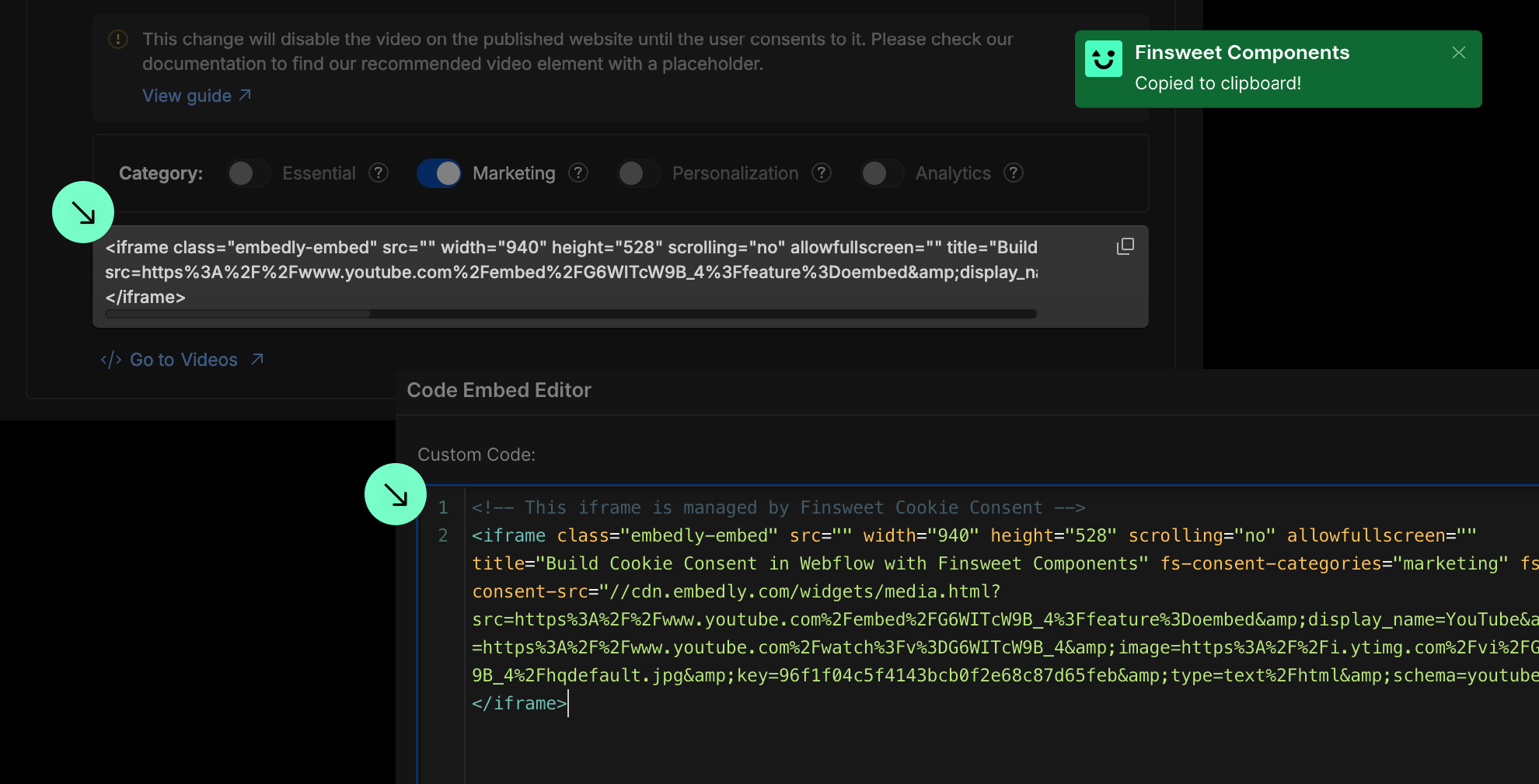The height and width of the screenshot is (784, 1539).
Task: Click the consent-src embedly URL line in editor
Action: tap(736, 591)
